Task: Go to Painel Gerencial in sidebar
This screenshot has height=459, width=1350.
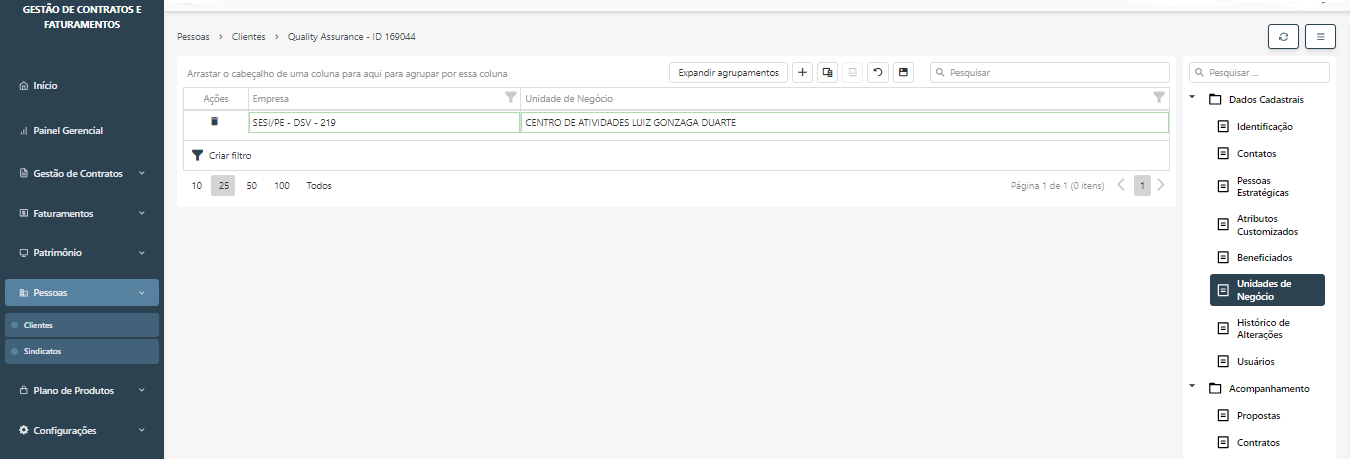Action: pyautogui.click(x=67, y=131)
